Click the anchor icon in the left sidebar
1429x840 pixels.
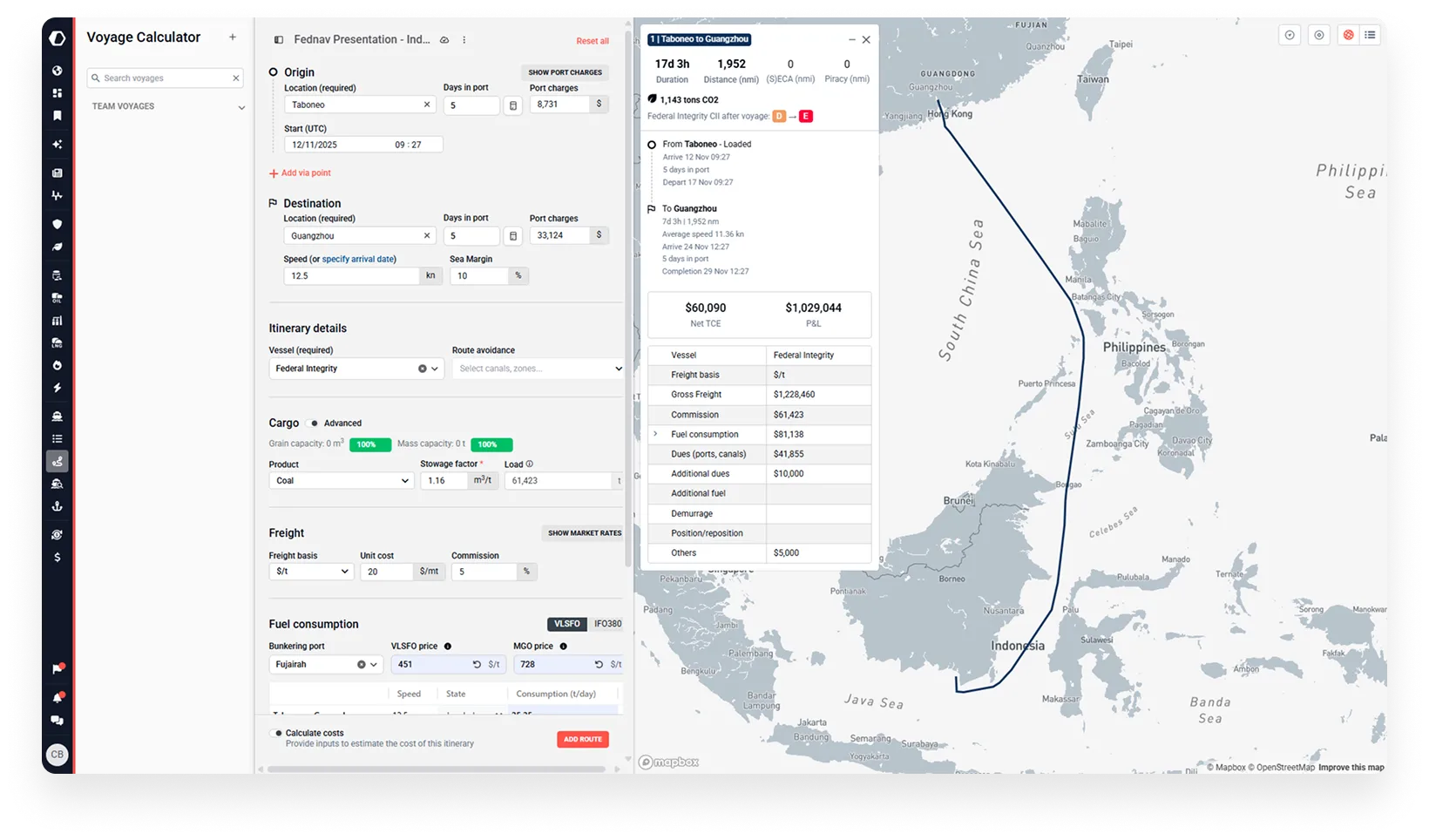(57, 506)
